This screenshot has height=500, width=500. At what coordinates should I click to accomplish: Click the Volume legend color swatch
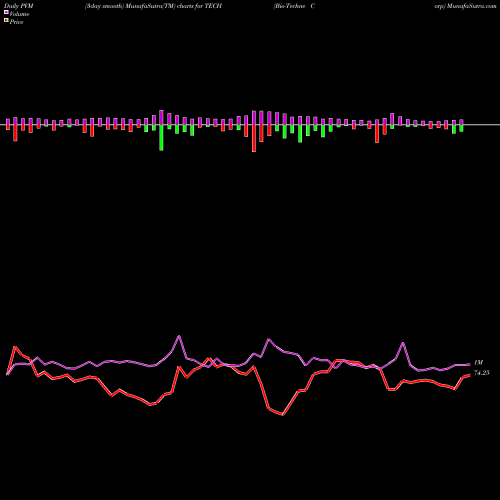coord(6,12)
